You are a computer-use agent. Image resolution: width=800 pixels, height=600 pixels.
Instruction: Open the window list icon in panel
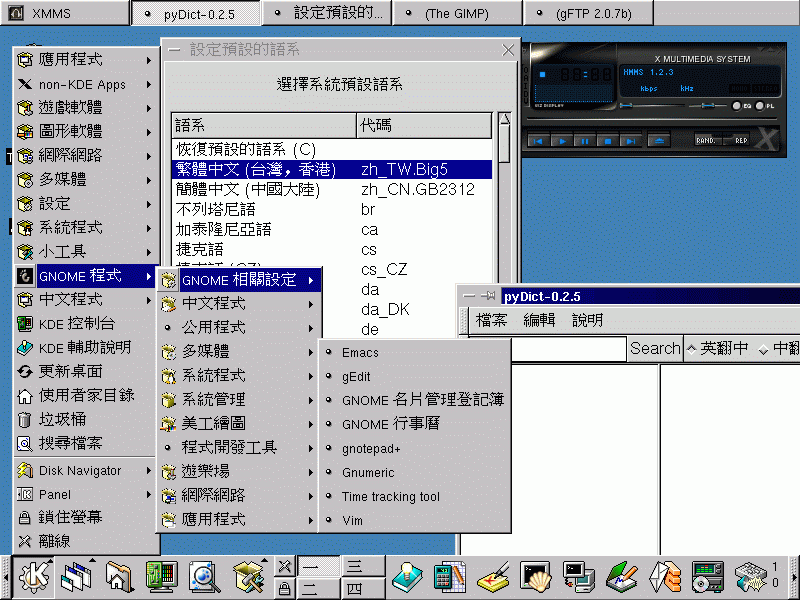[x=77, y=577]
